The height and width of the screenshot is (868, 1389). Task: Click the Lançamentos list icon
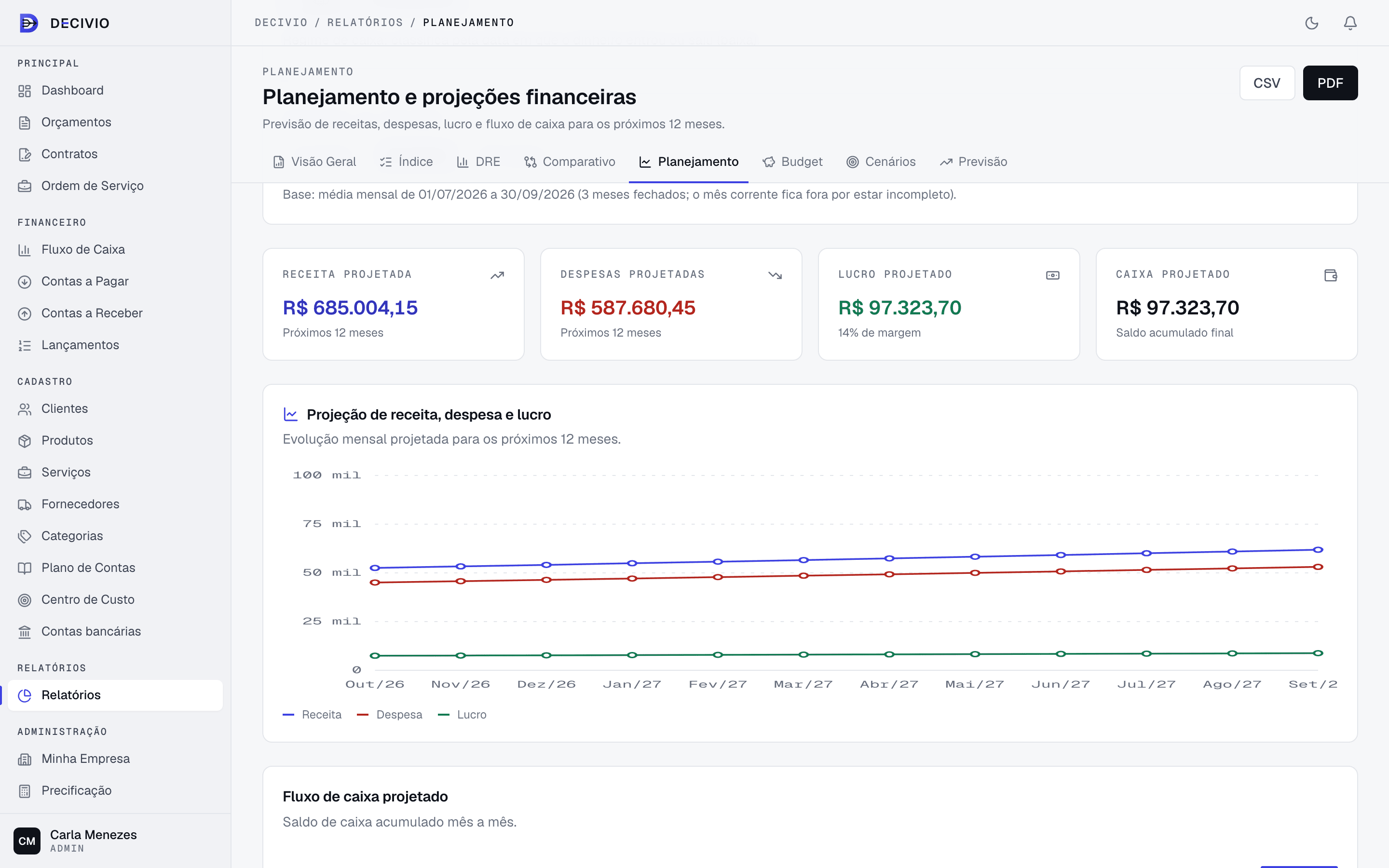pyautogui.click(x=25, y=345)
